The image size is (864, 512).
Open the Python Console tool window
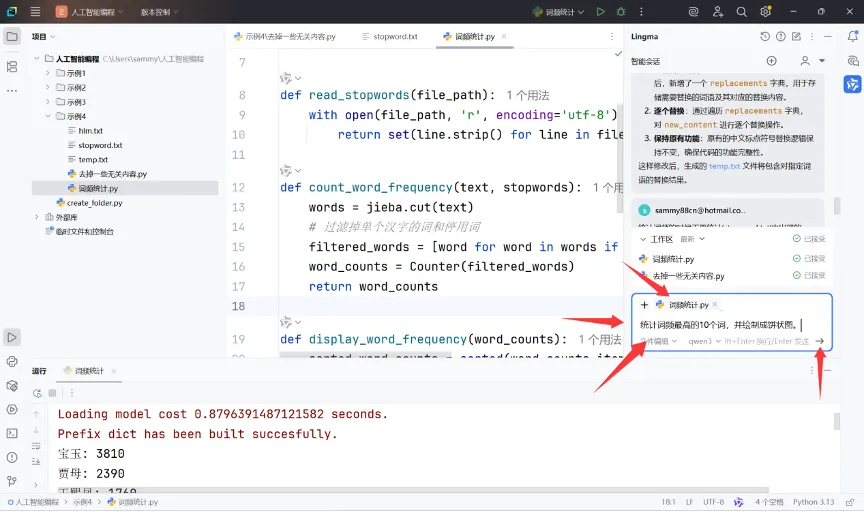click(12, 362)
